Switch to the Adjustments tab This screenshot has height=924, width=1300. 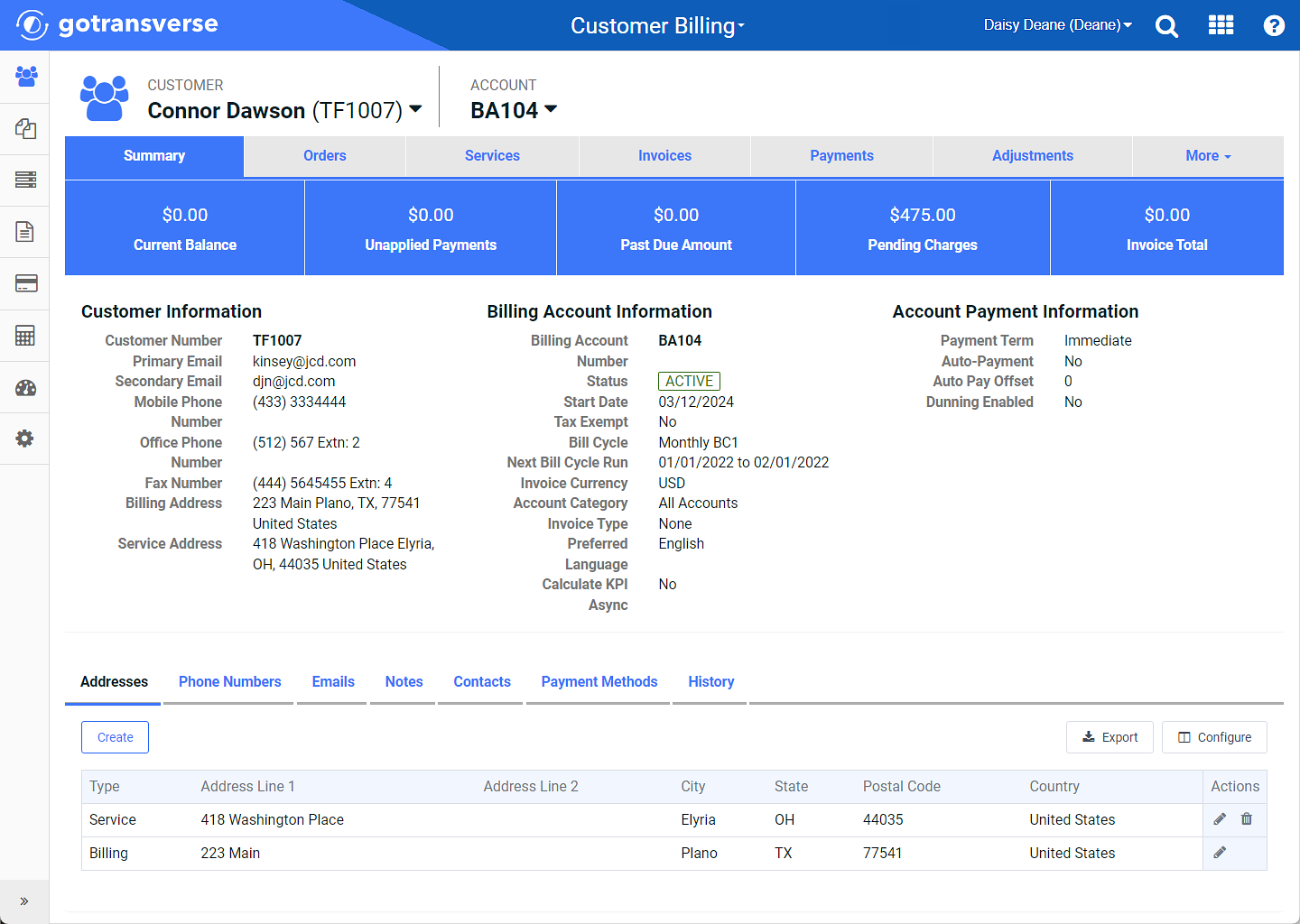pos(1033,156)
